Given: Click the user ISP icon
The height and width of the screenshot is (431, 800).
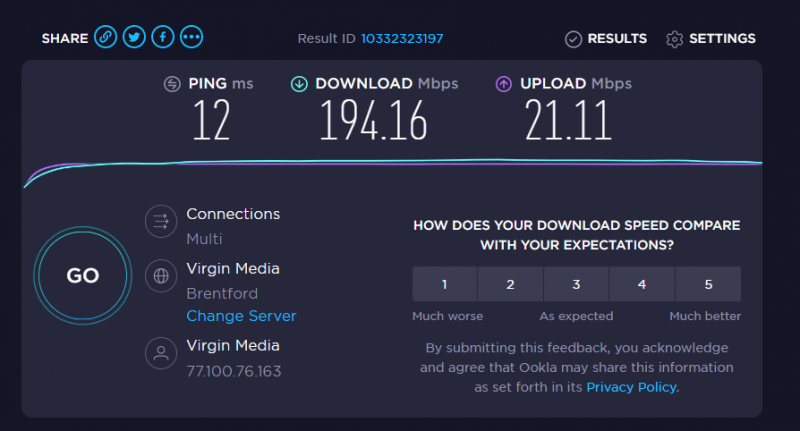Looking at the screenshot, I should pyautogui.click(x=160, y=353).
